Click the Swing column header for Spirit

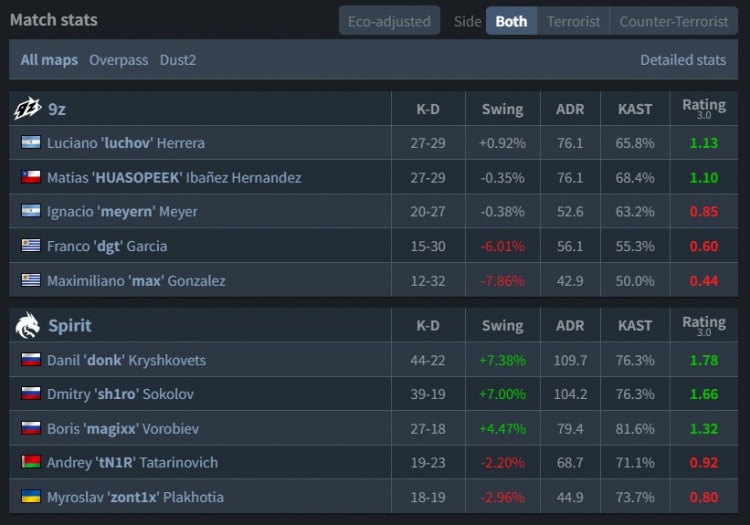tap(502, 325)
